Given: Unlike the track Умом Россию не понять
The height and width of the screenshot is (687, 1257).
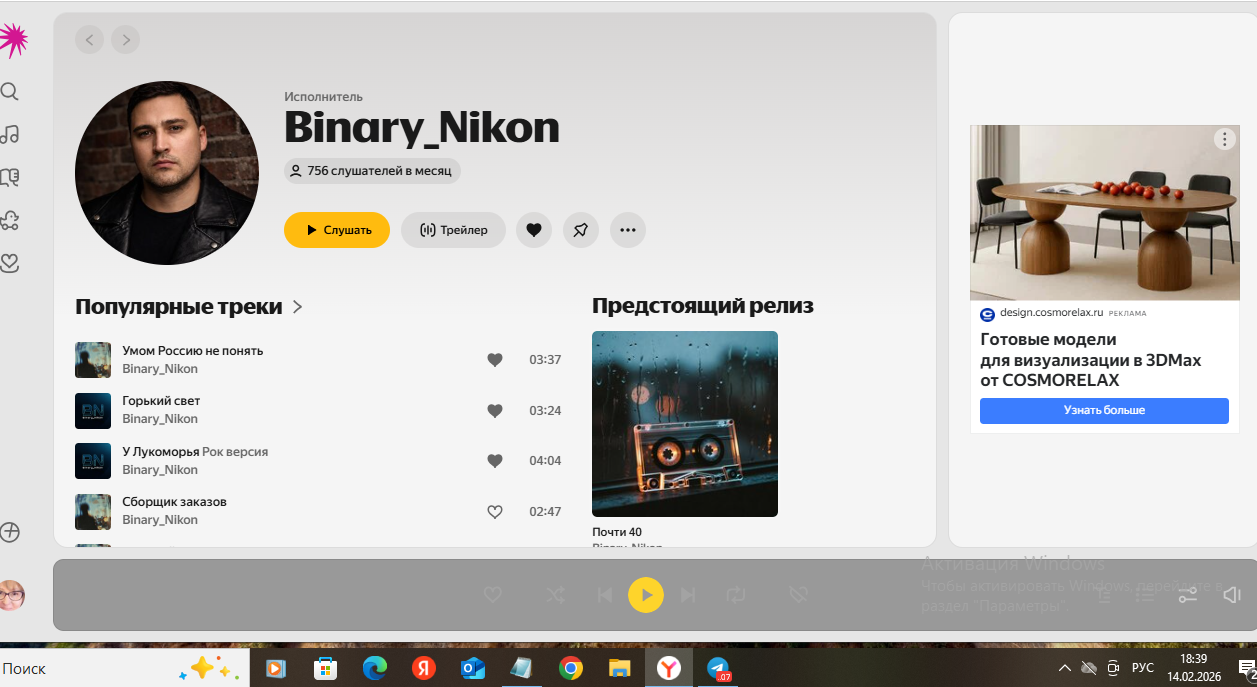Looking at the screenshot, I should pos(495,360).
